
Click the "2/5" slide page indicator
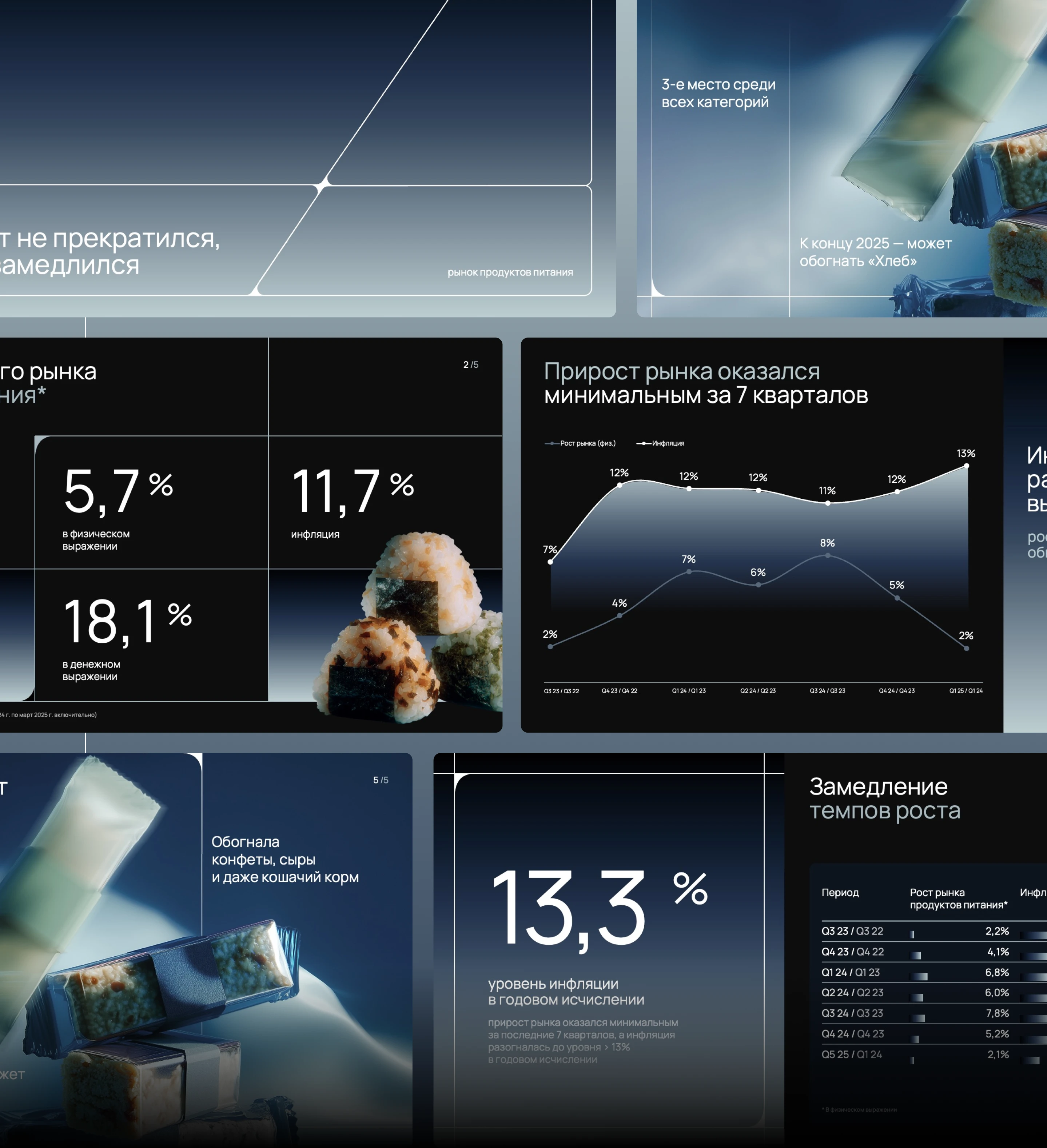470,364
